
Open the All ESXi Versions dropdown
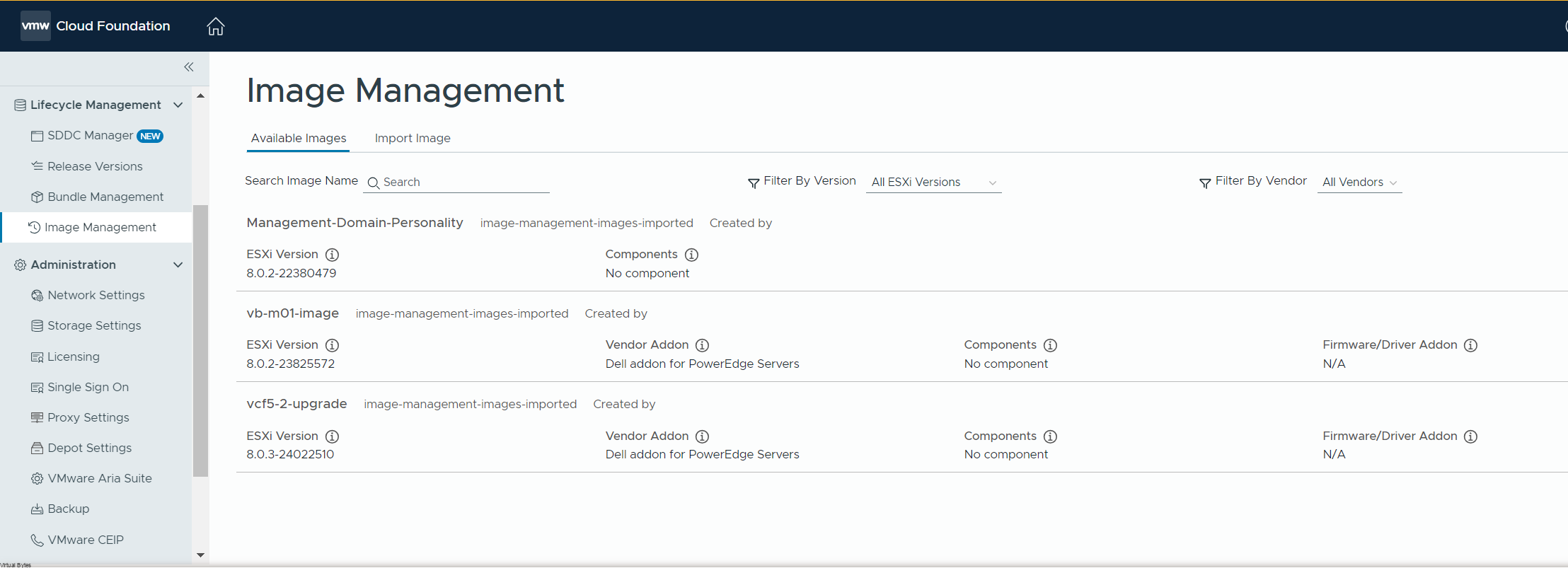click(x=933, y=182)
